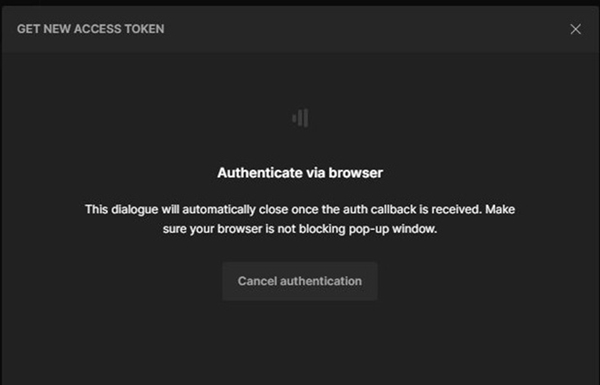Image resolution: width=600 pixels, height=385 pixels.
Task: Click the word 'GET' in the title bar
Action: tap(28, 29)
